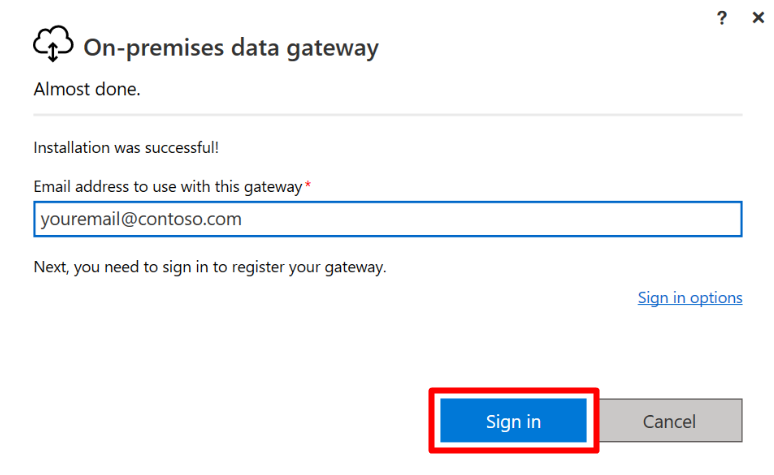The height and width of the screenshot is (475, 774).
Task: Click the register your gateway instruction text
Action: point(210,267)
